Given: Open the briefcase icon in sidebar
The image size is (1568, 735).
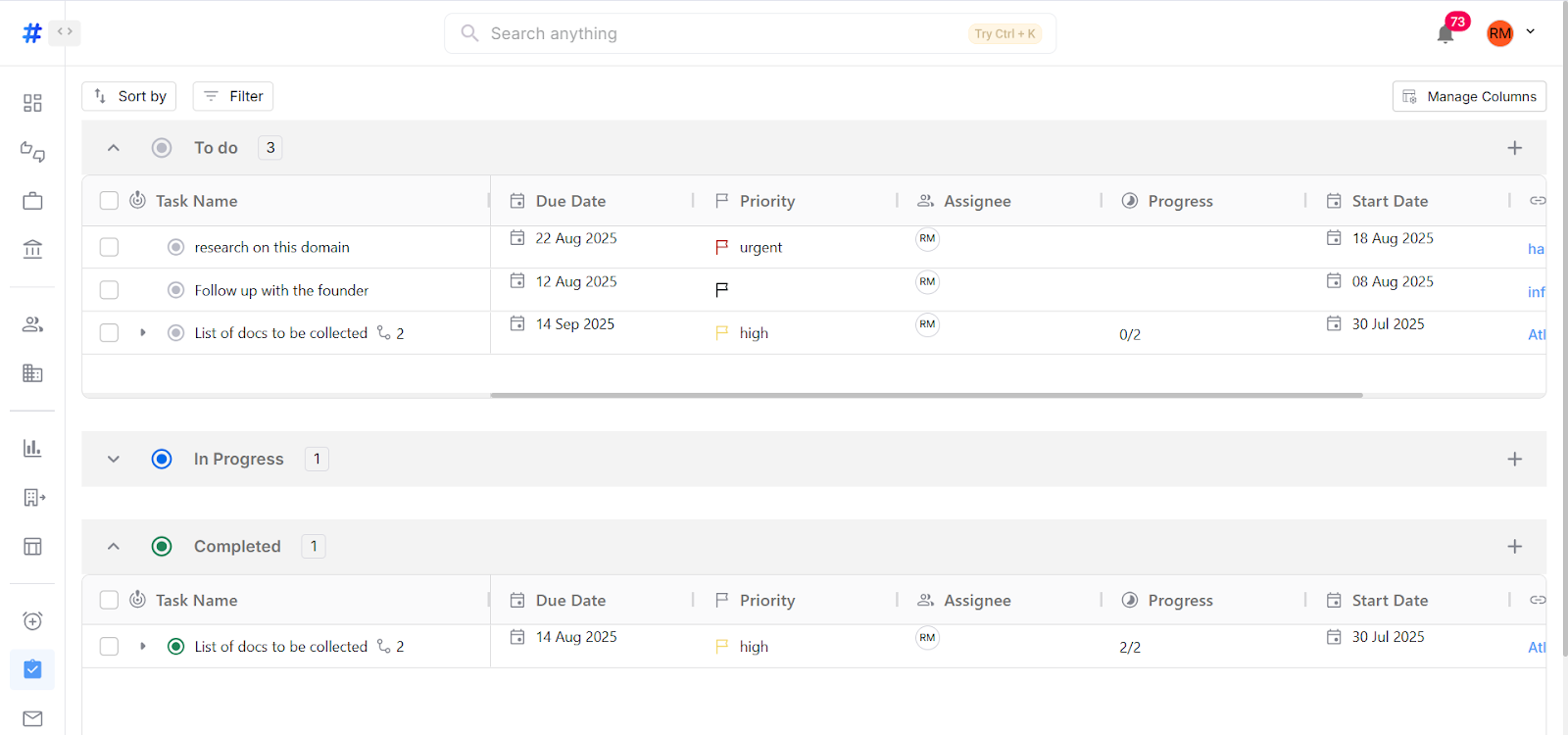Looking at the screenshot, I should pyautogui.click(x=32, y=201).
